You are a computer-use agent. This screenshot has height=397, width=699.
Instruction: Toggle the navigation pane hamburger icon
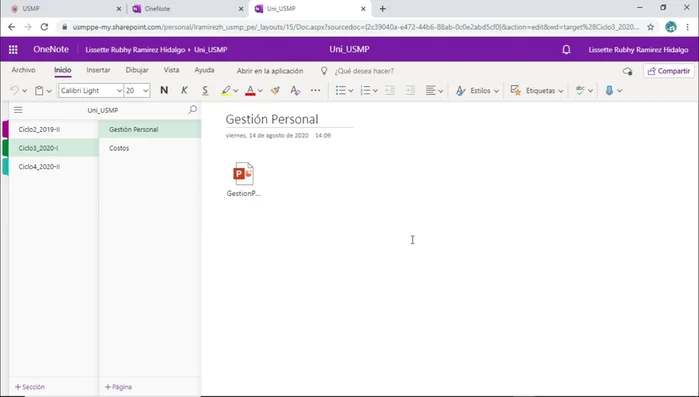tap(18, 110)
